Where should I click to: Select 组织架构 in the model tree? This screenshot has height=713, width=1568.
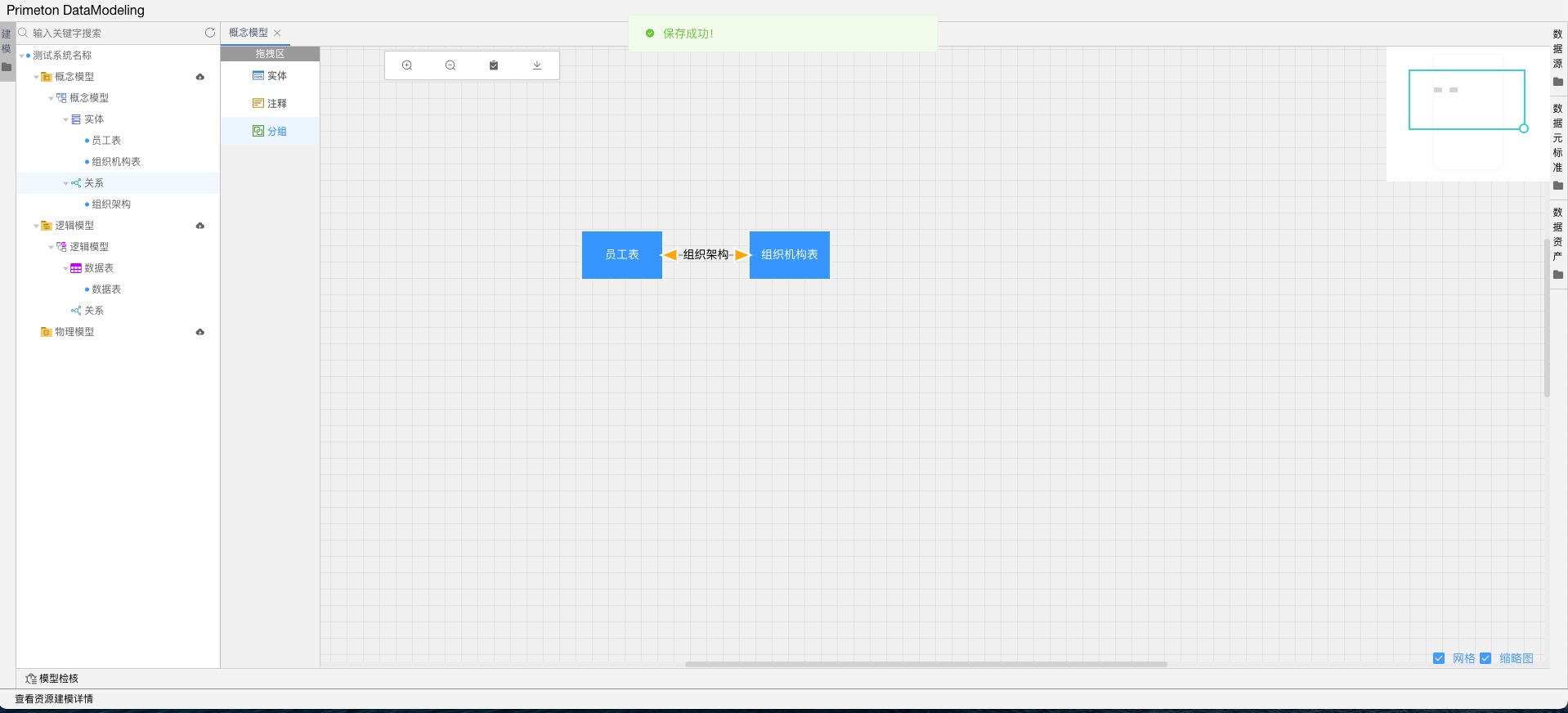point(111,204)
